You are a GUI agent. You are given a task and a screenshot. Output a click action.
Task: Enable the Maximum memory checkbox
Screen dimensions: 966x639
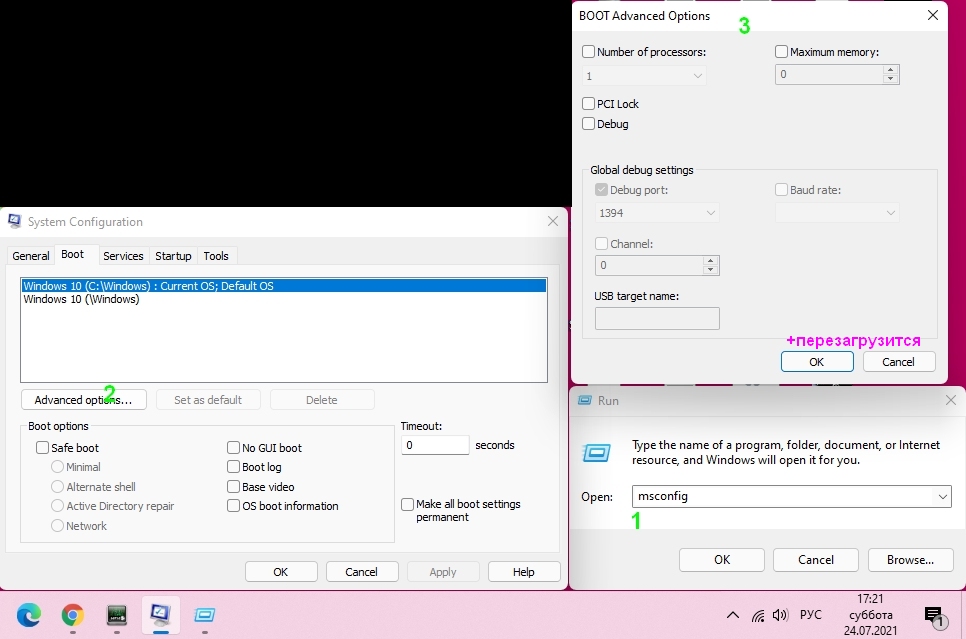tap(781, 52)
